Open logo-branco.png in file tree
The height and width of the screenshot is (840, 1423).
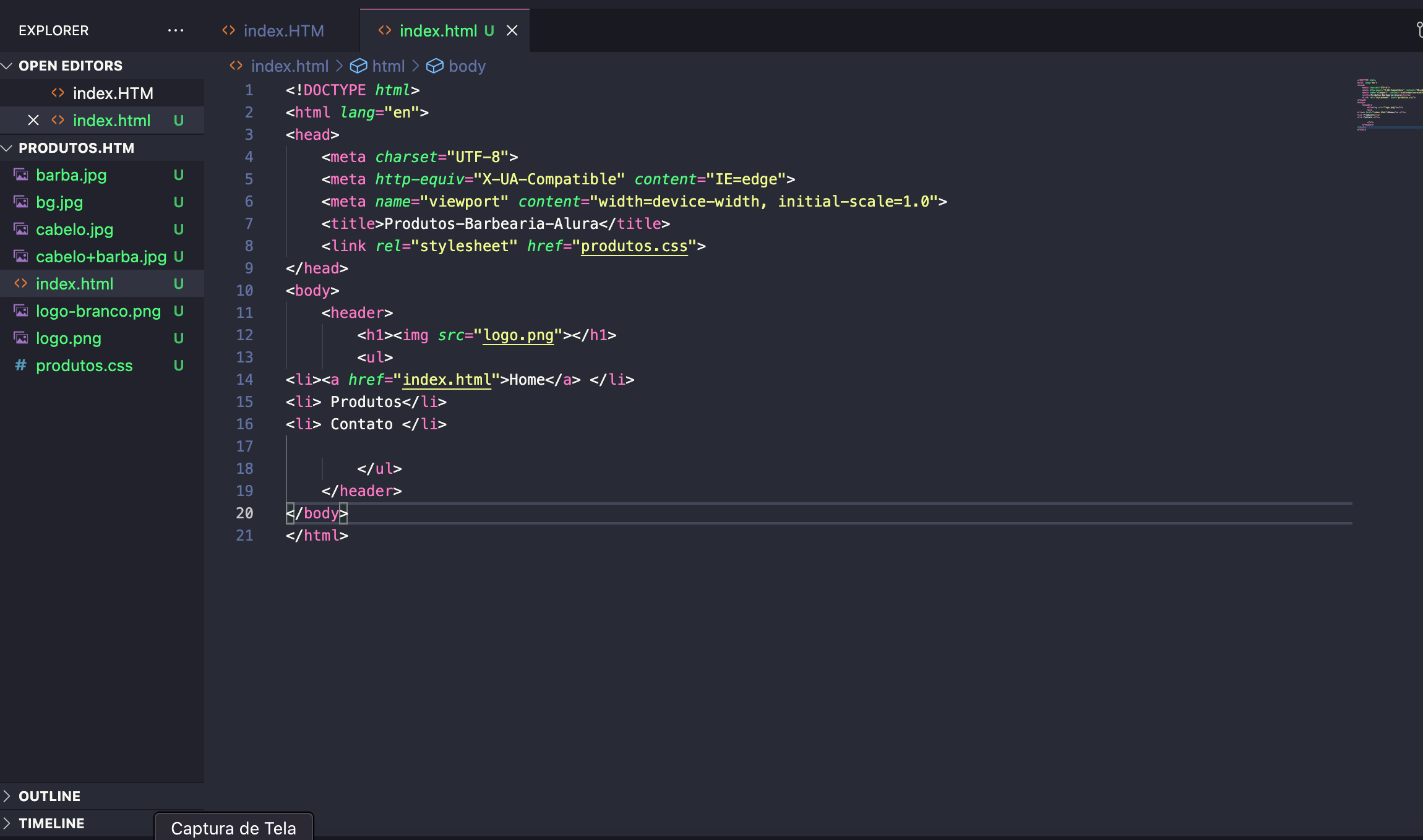tap(102, 311)
